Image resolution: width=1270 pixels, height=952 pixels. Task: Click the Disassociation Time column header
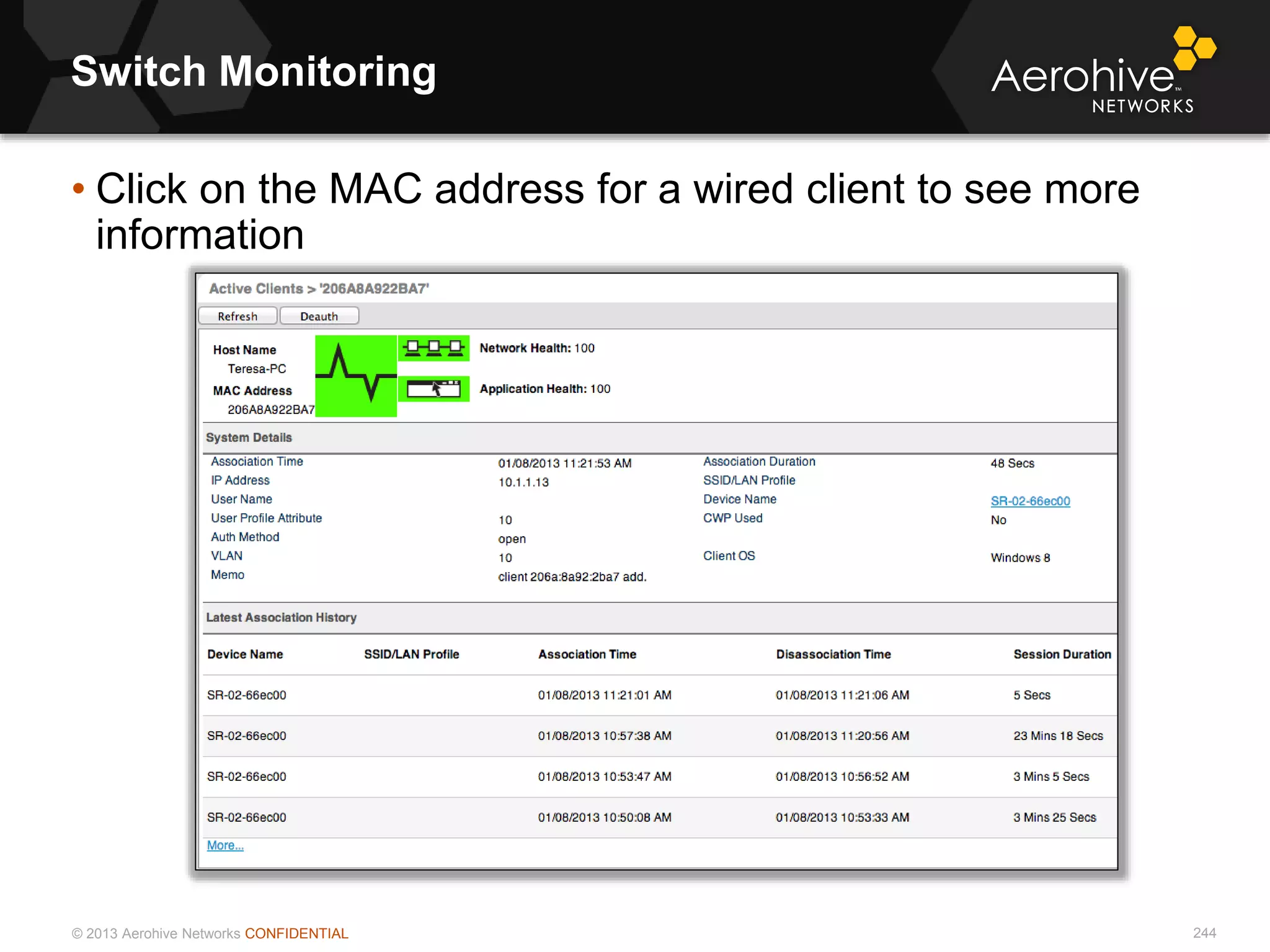(x=833, y=654)
